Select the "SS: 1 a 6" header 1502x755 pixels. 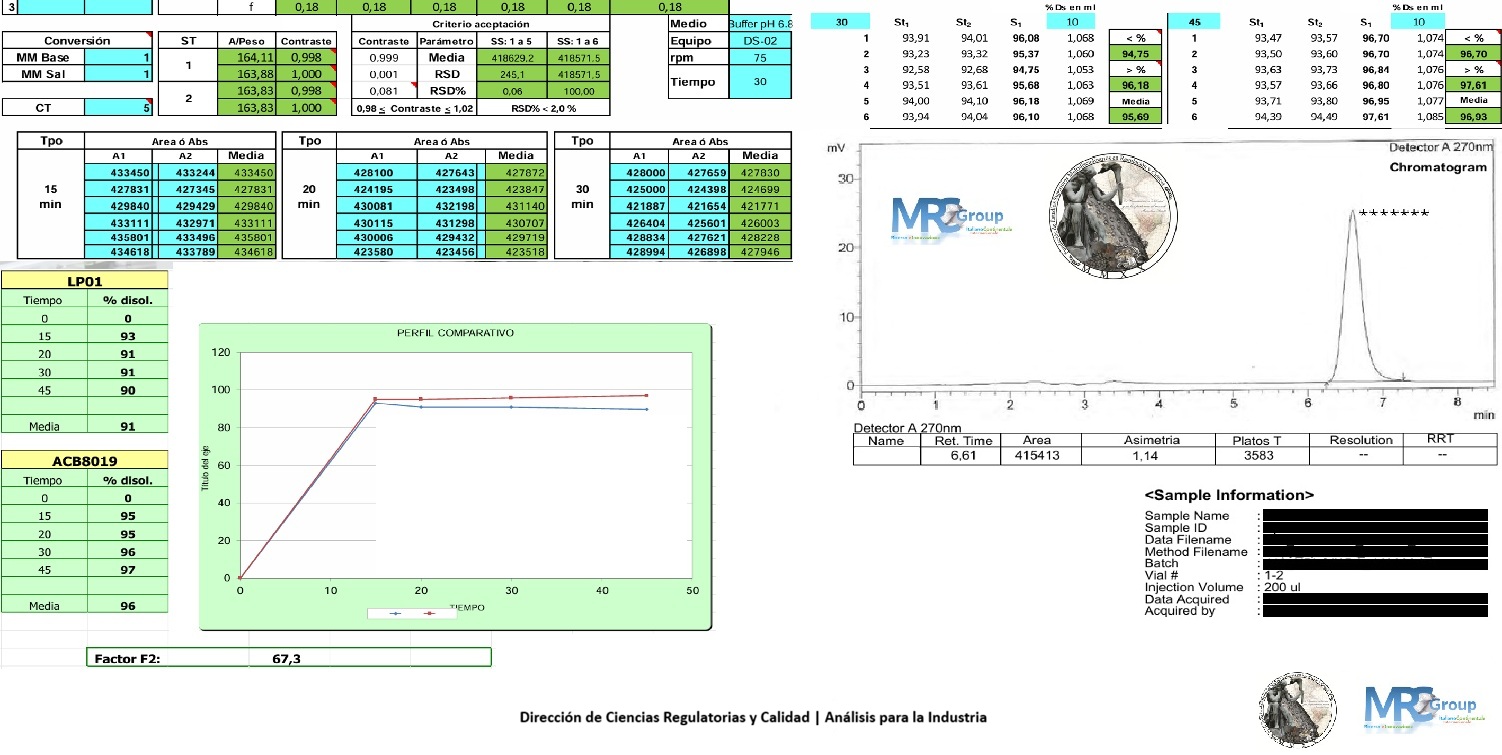click(575, 41)
